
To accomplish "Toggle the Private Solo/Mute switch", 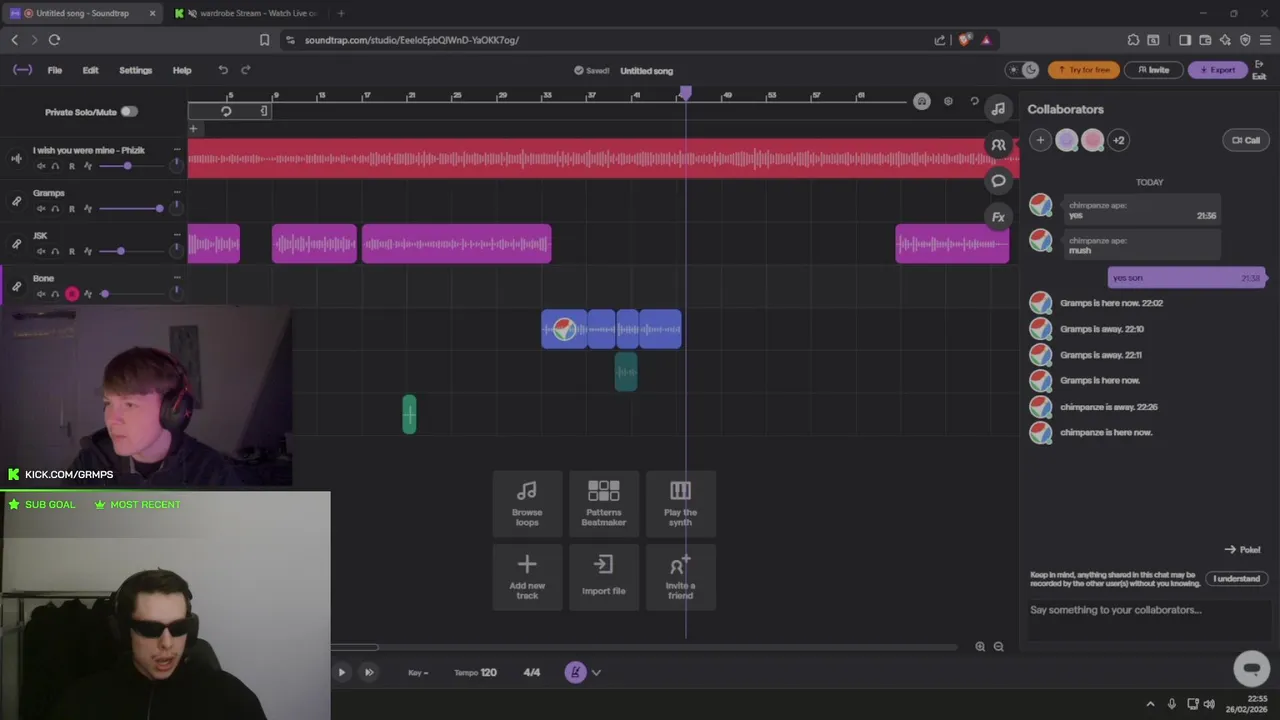I will tap(129, 112).
